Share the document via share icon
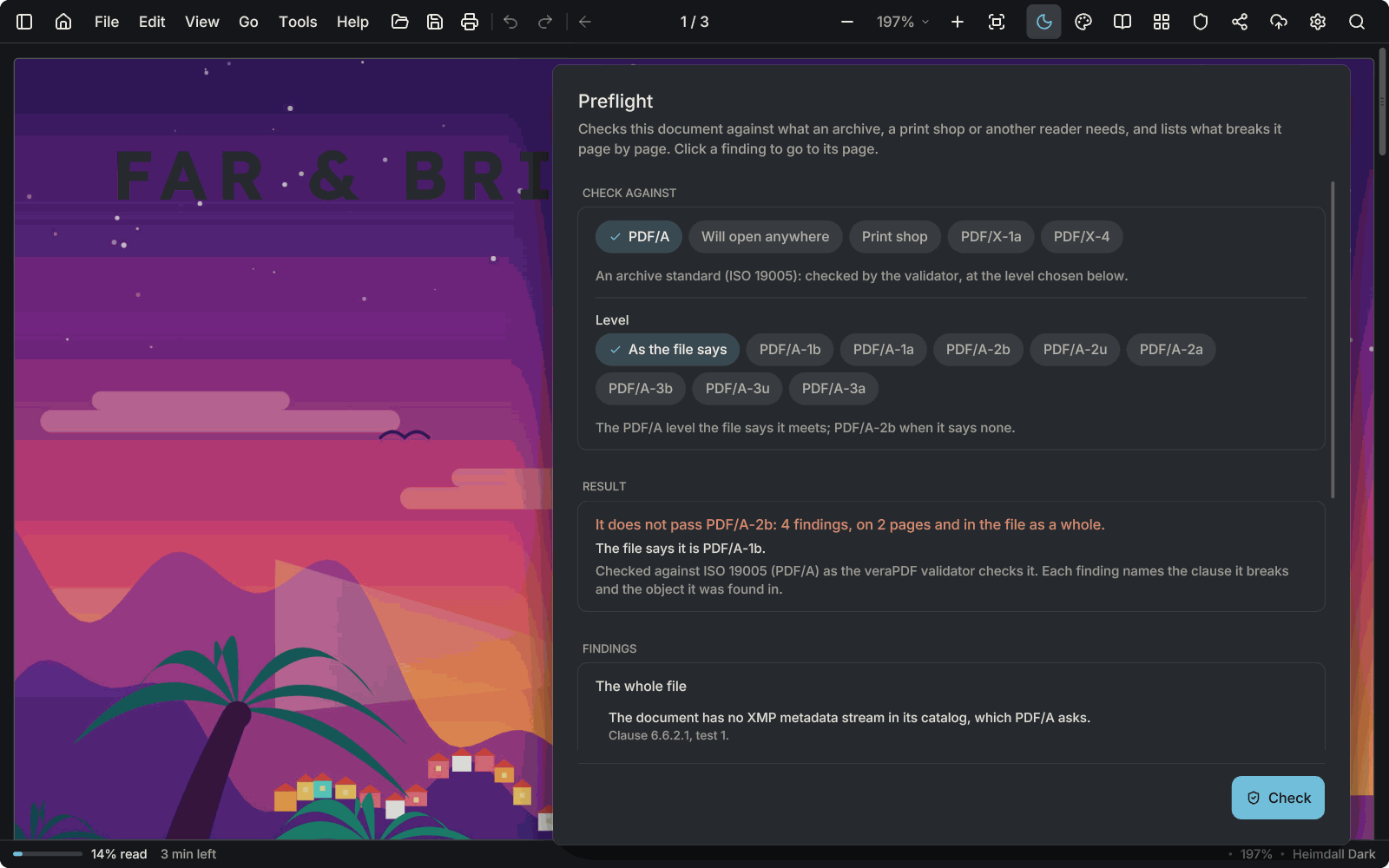This screenshot has height=868, width=1389. (x=1240, y=22)
